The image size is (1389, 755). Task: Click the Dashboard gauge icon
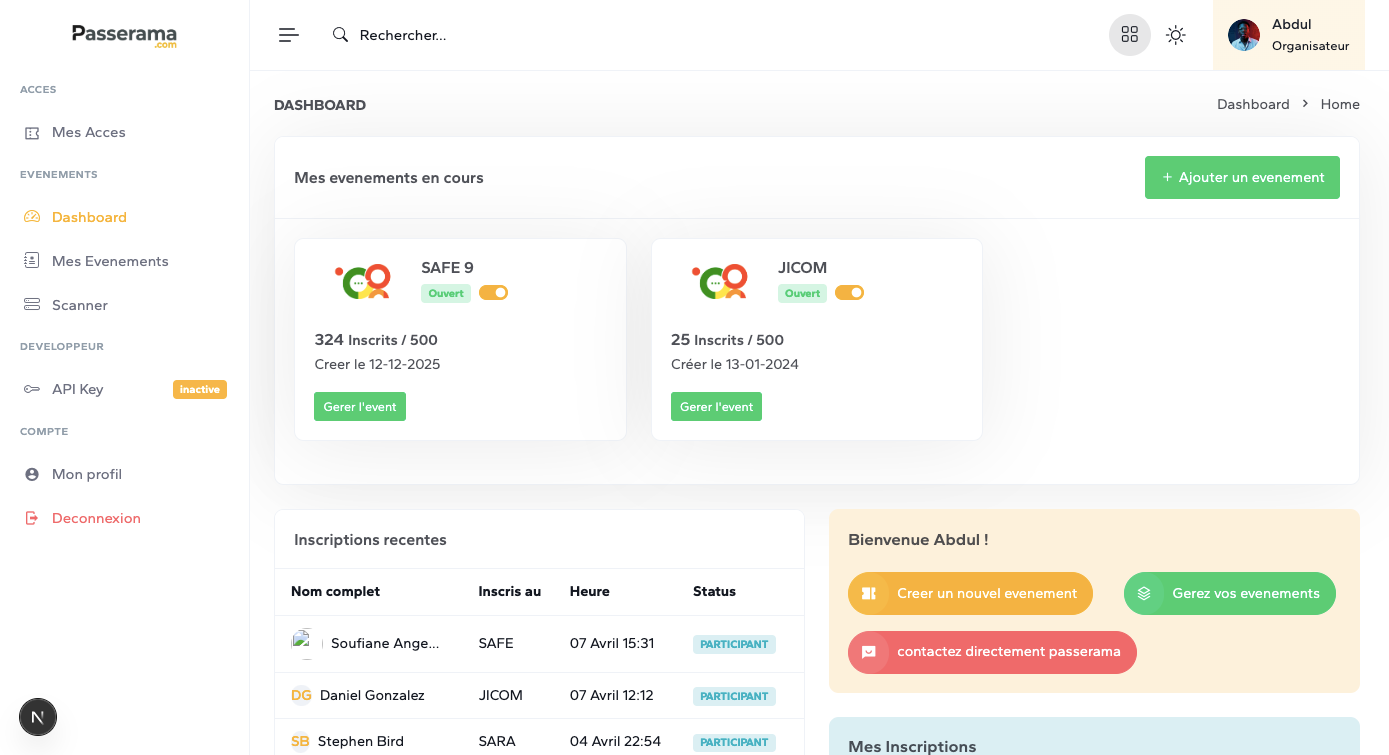pos(32,217)
